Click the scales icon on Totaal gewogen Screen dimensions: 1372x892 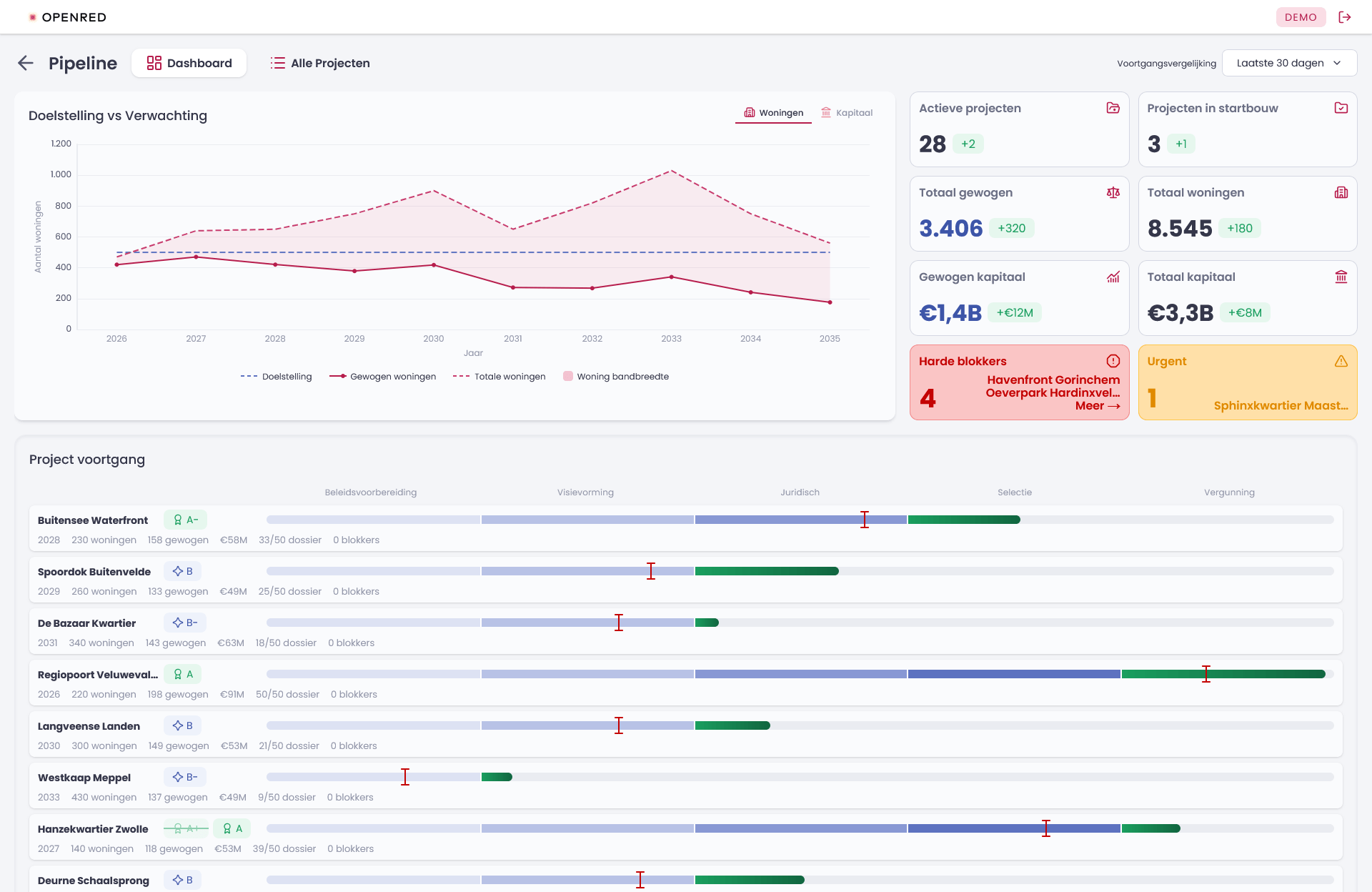tap(1113, 192)
